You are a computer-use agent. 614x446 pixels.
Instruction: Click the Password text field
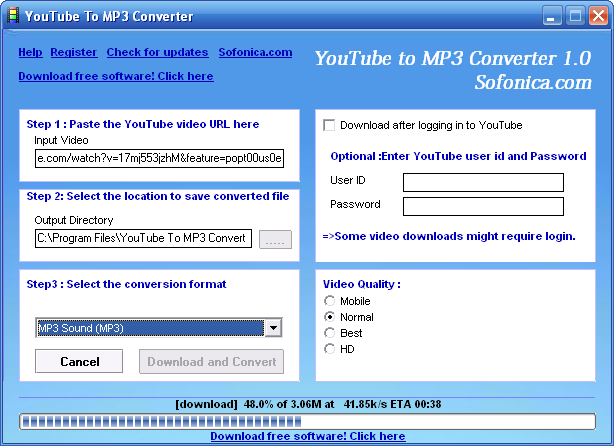pos(483,206)
